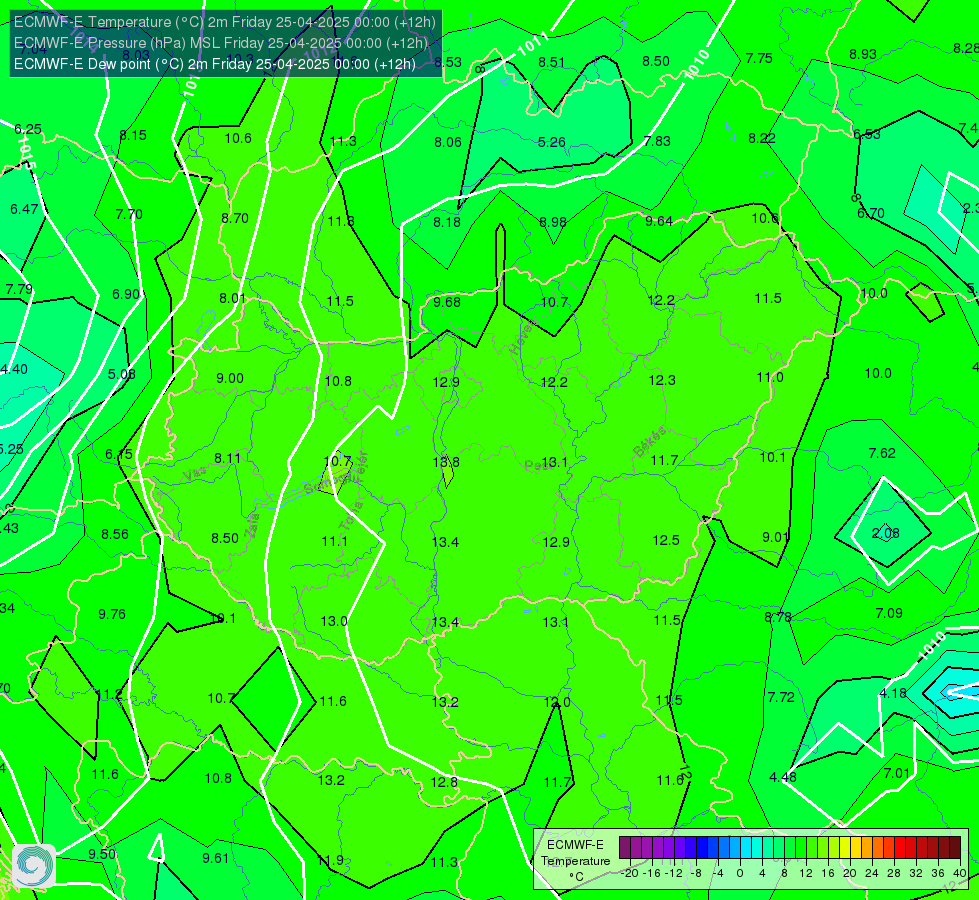Click the Heves county label
979x900 pixels.
(x=523, y=337)
